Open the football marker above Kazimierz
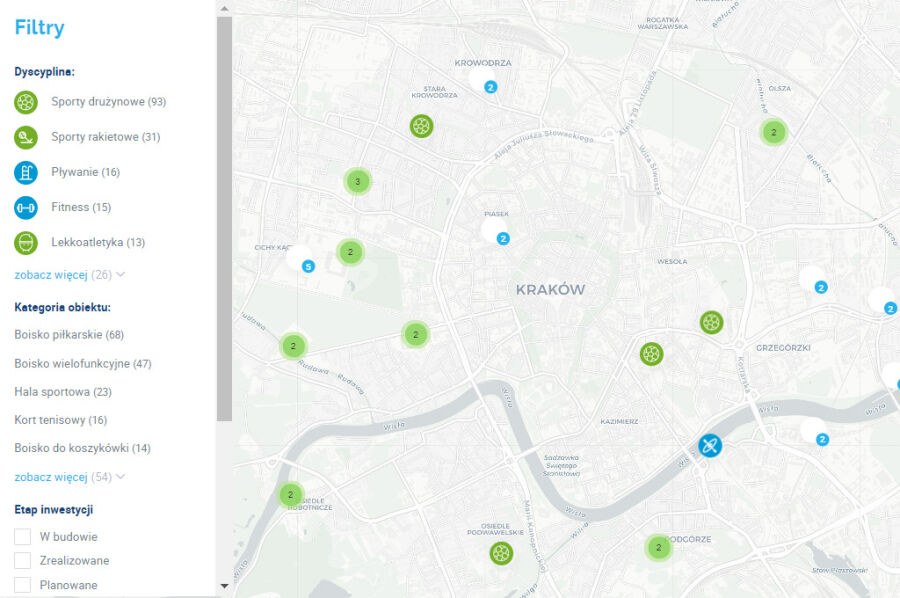The height and width of the screenshot is (598, 900). point(652,352)
